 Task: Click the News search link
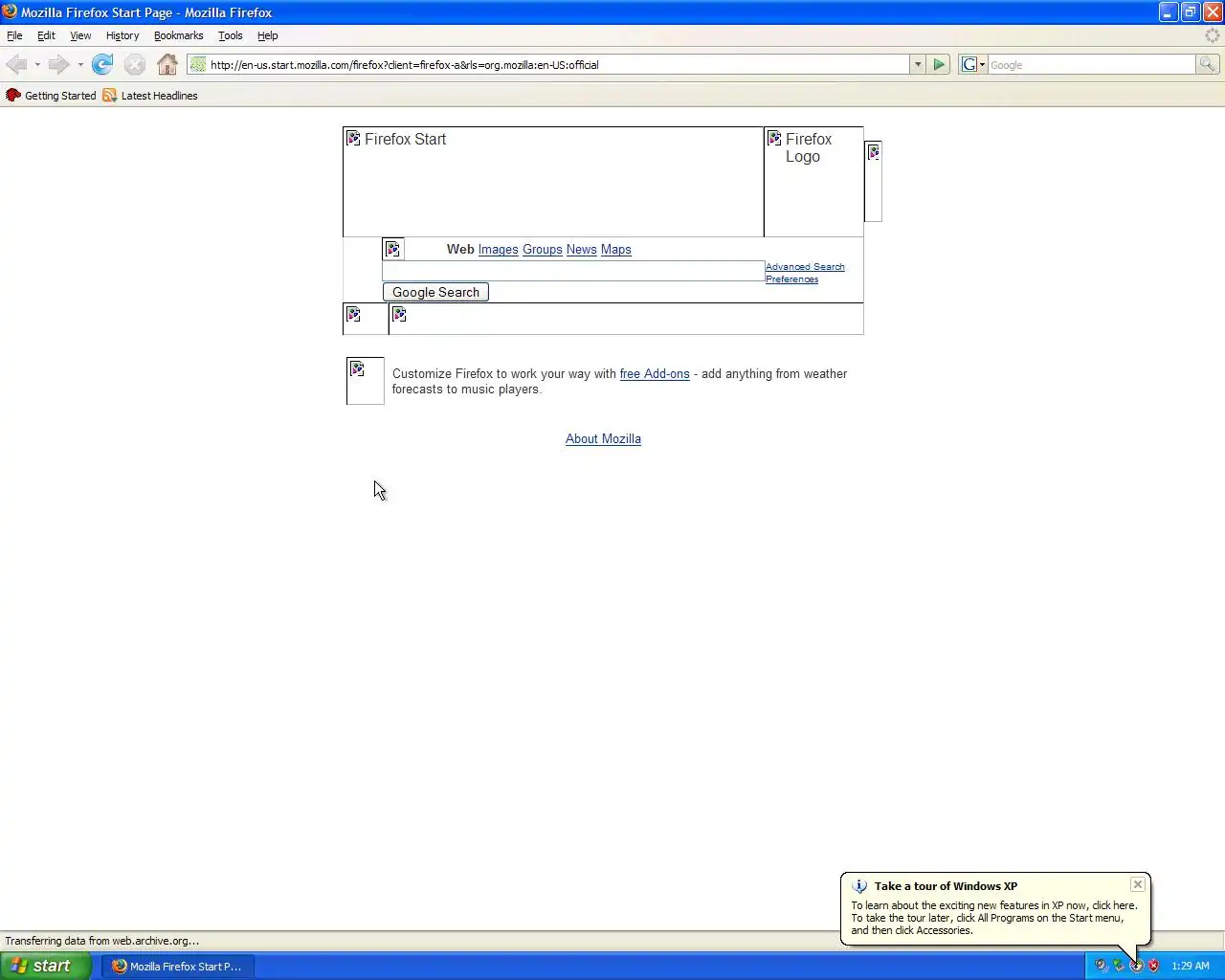[582, 250]
